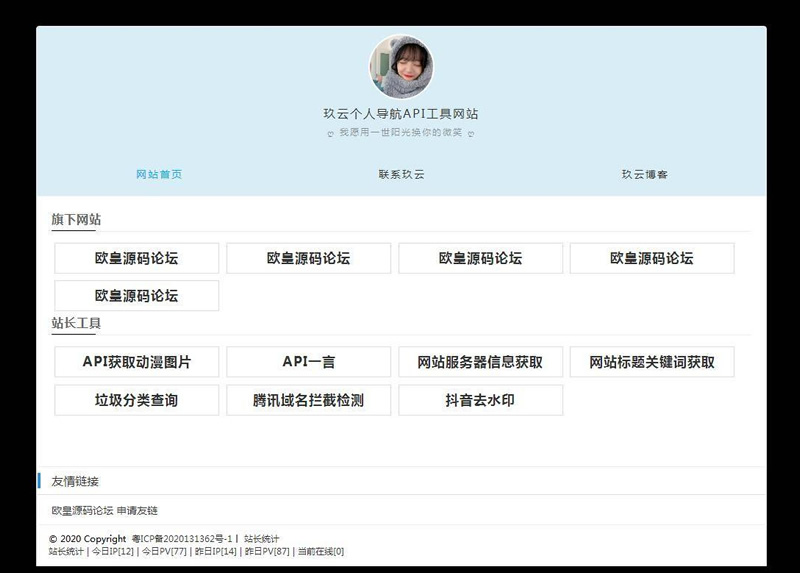Switch to the 玖云博客 tab

pyautogui.click(x=644, y=174)
